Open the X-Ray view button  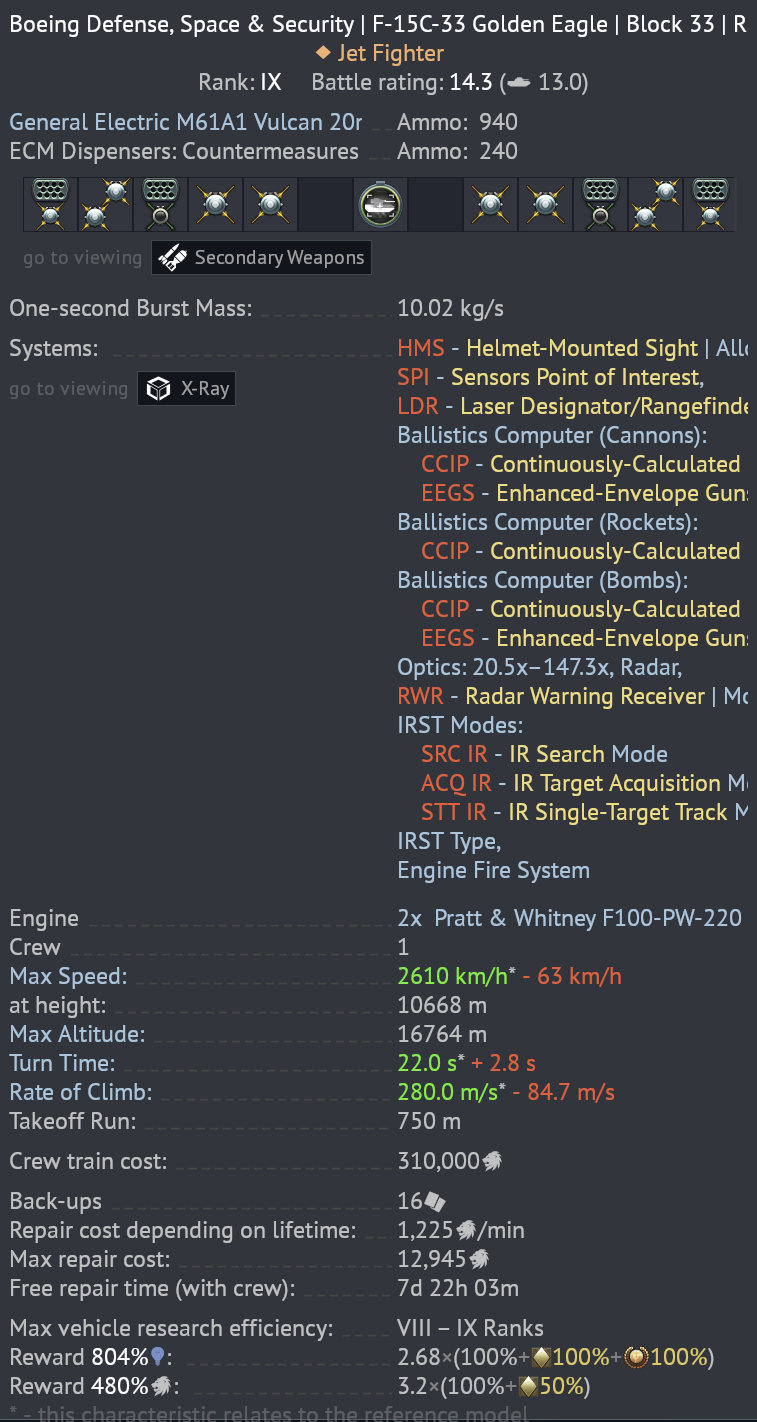[x=187, y=389]
